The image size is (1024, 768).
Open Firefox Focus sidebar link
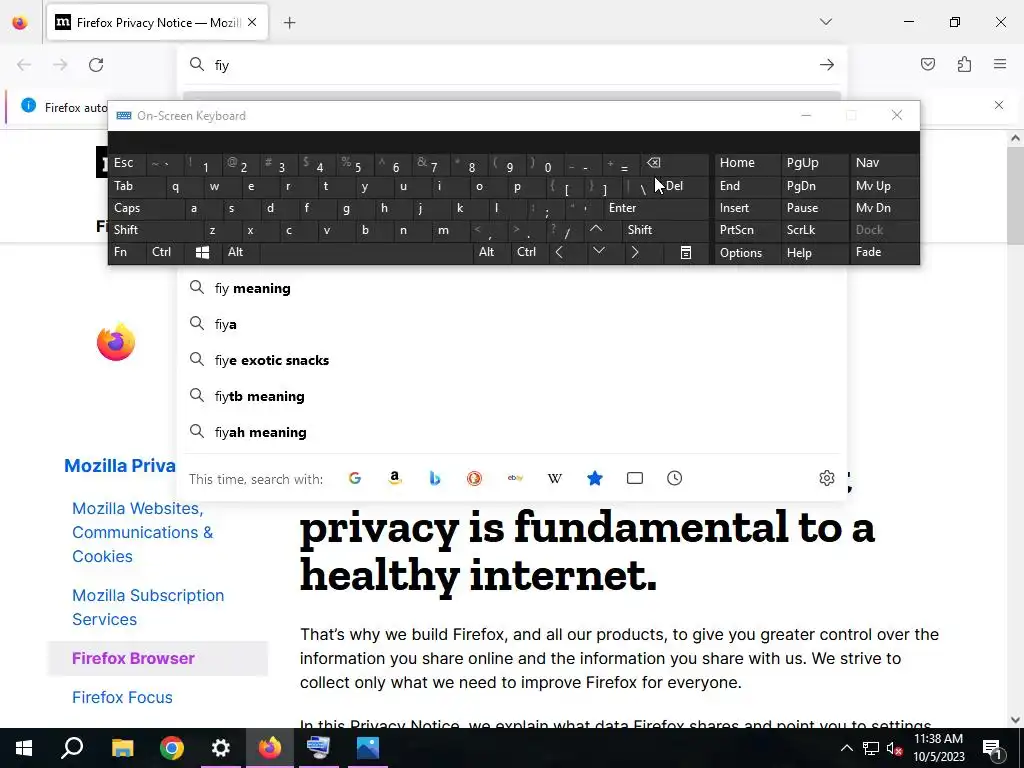click(x=122, y=697)
